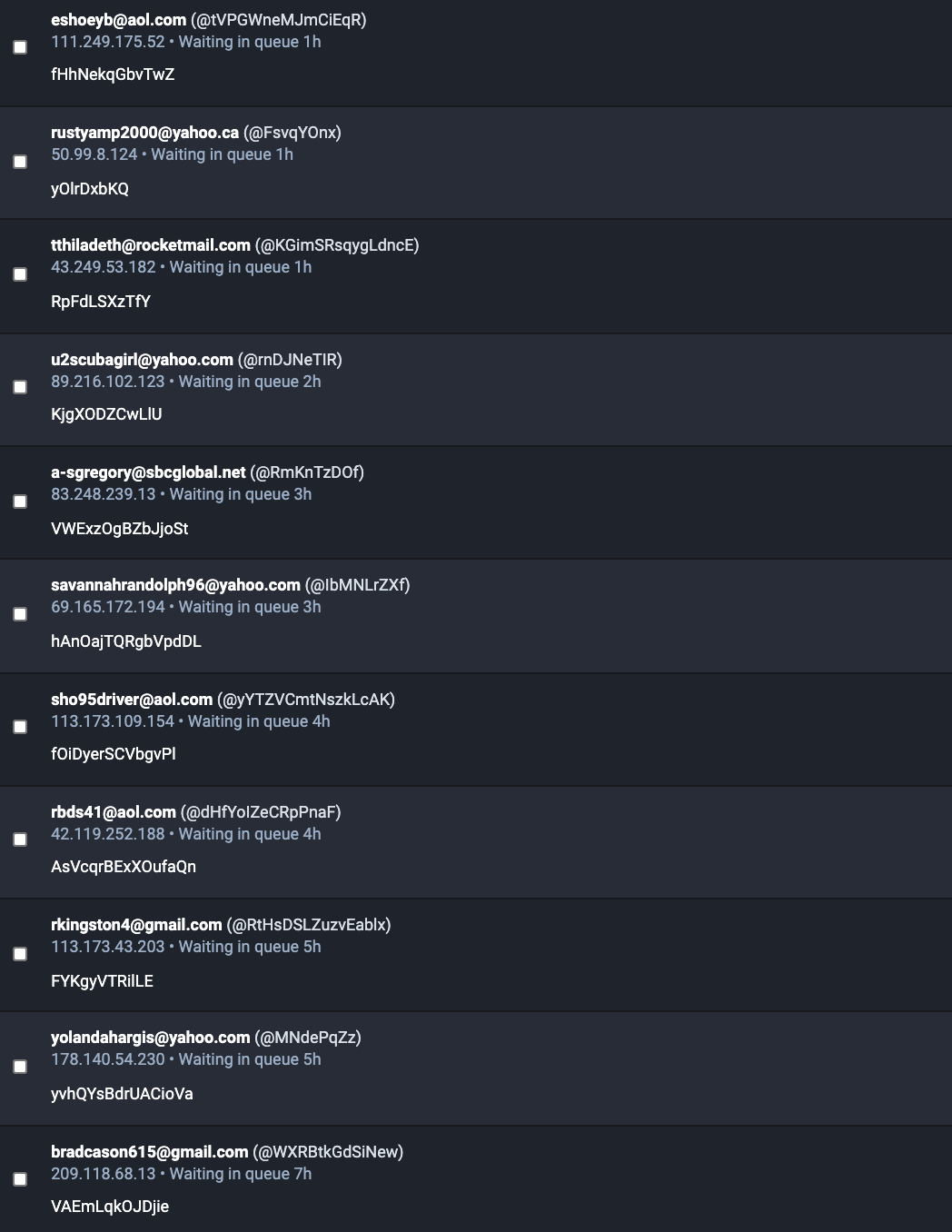The width and height of the screenshot is (952, 1232).
Task: Select the yolandahargis@yahoo.com checkbox
Action: (x=20, y=1067)
